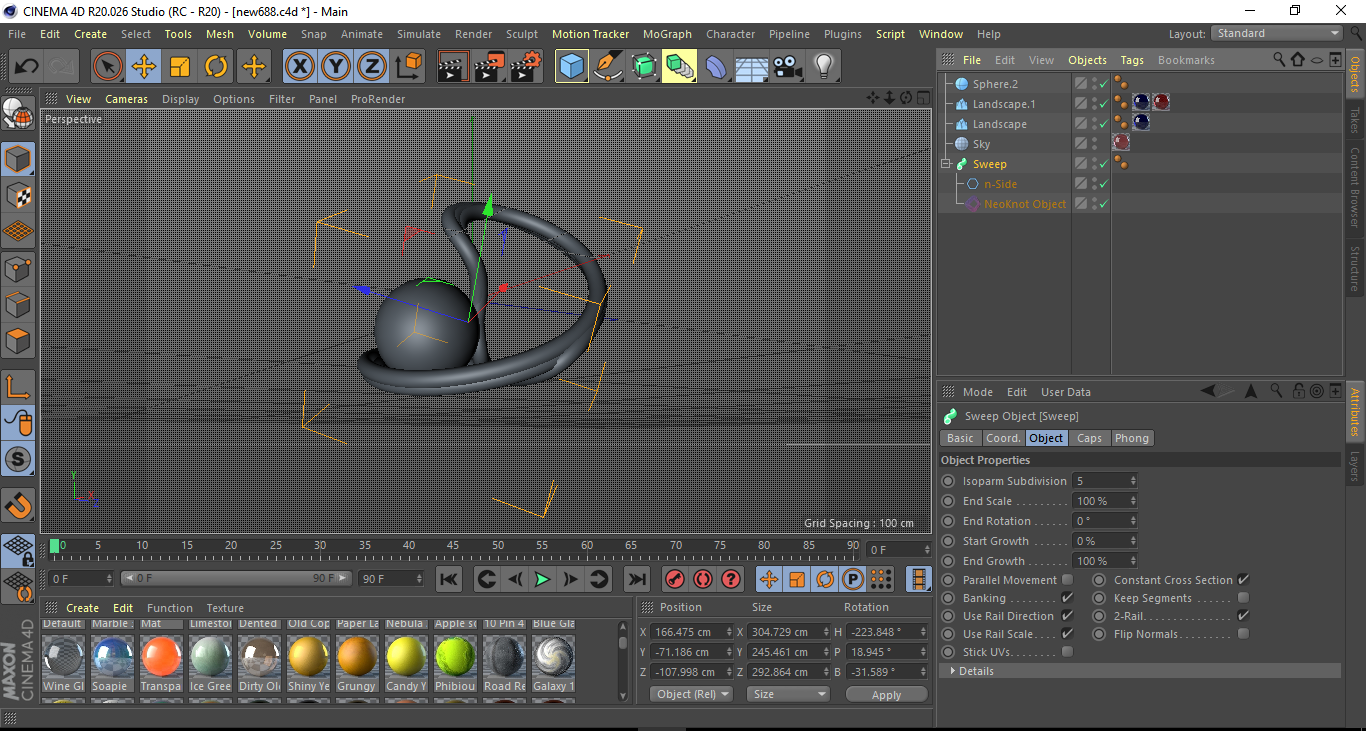Open the Simulate menu
Viewport: 1366px width, 731px height.
point(418,34)
